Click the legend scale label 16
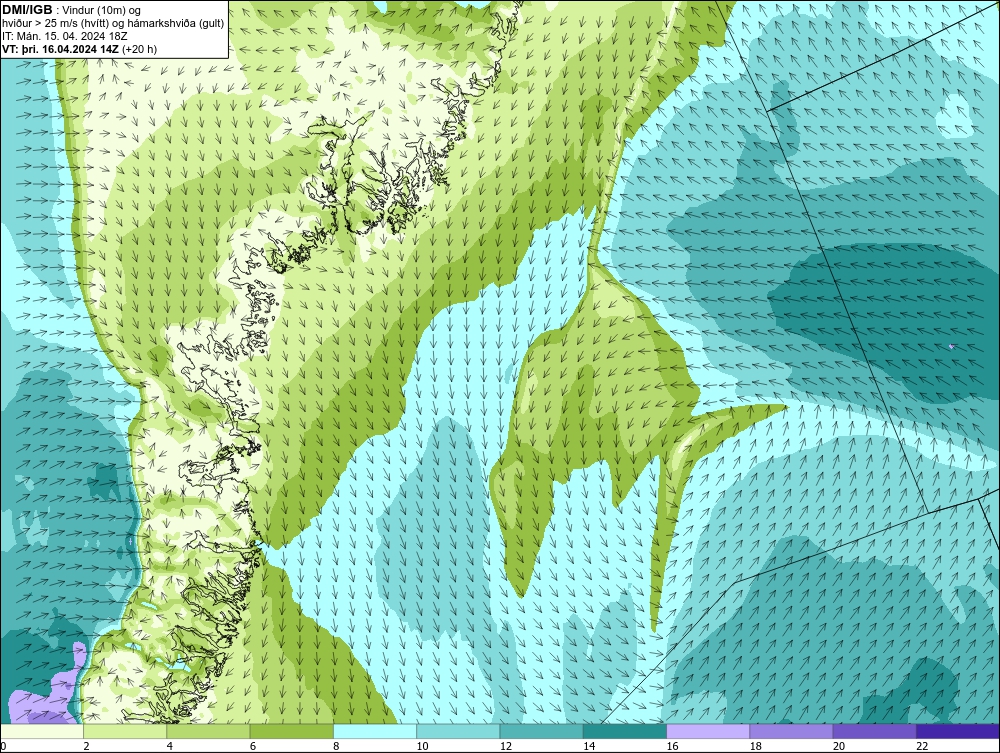Image resolution: width=1000 pixels, height=753 pixels. pos(672,746)
